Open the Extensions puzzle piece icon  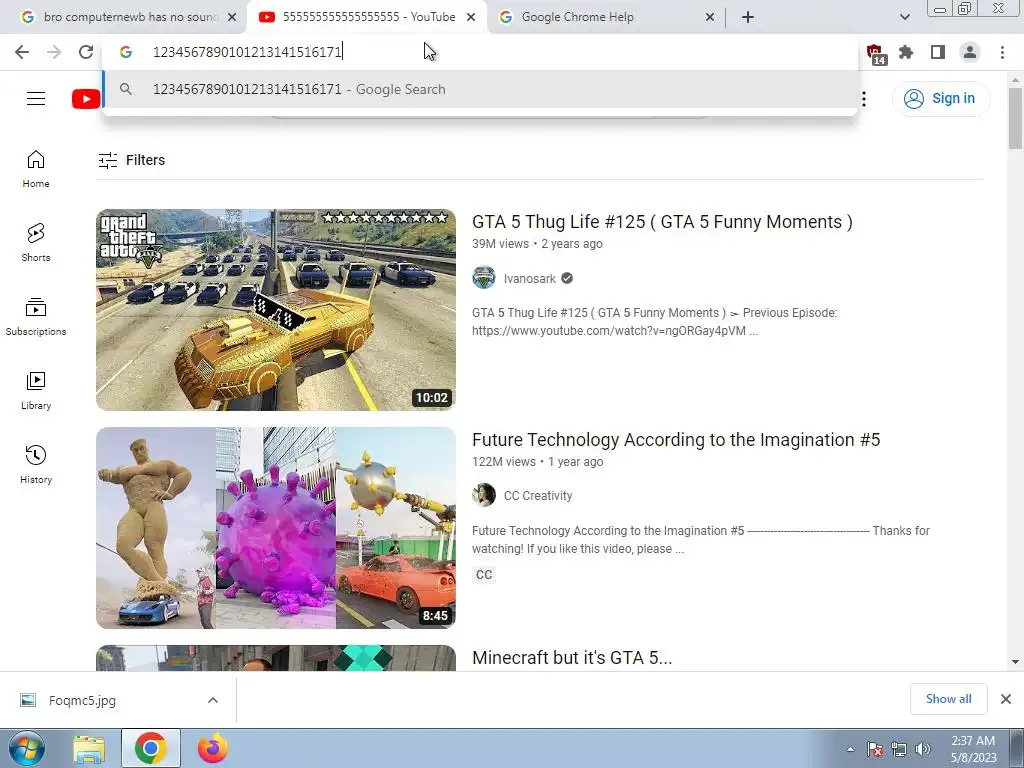pyautogui.click(x=906, y=52)
